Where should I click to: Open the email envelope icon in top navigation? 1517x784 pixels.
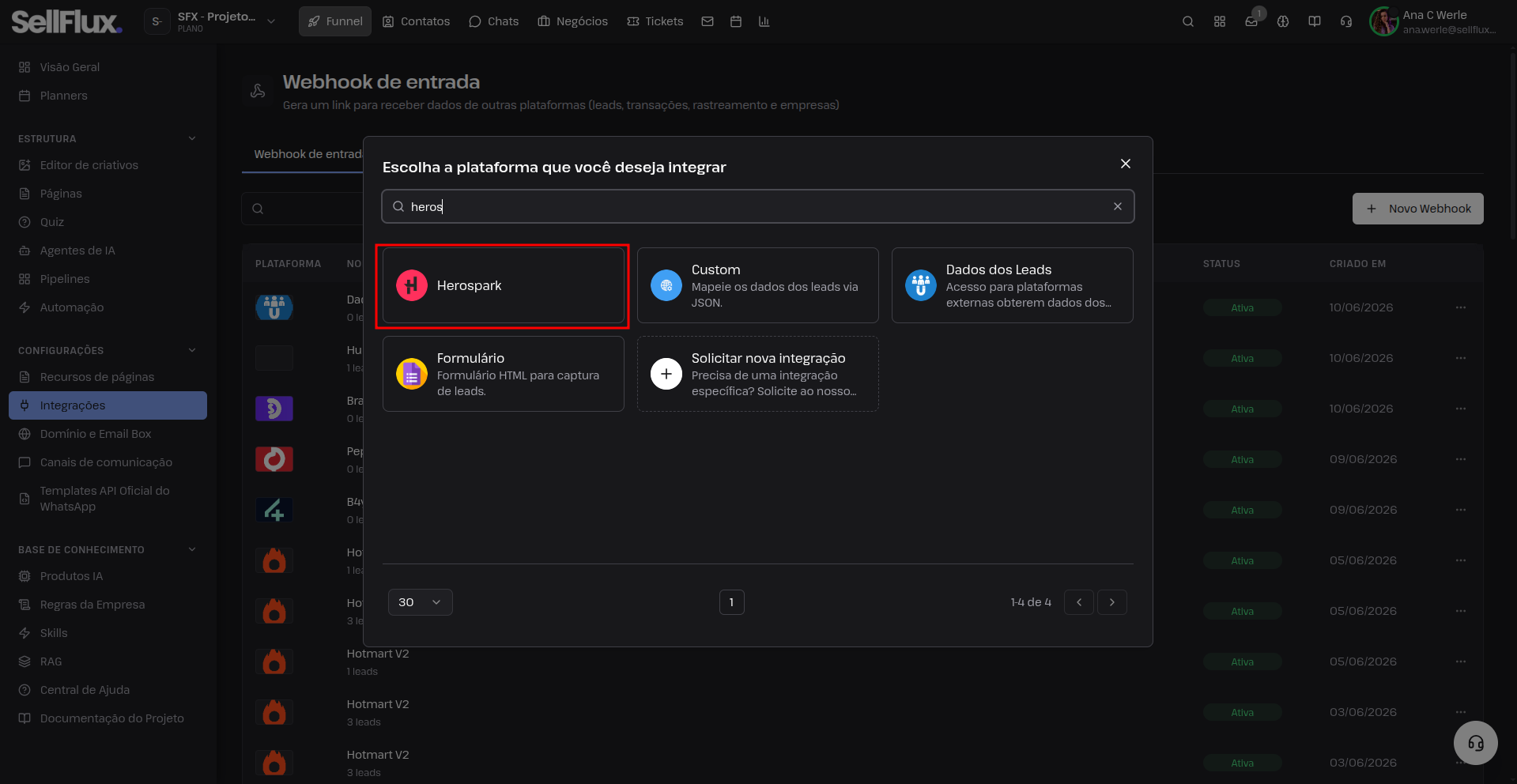click(x=708, y=21)
